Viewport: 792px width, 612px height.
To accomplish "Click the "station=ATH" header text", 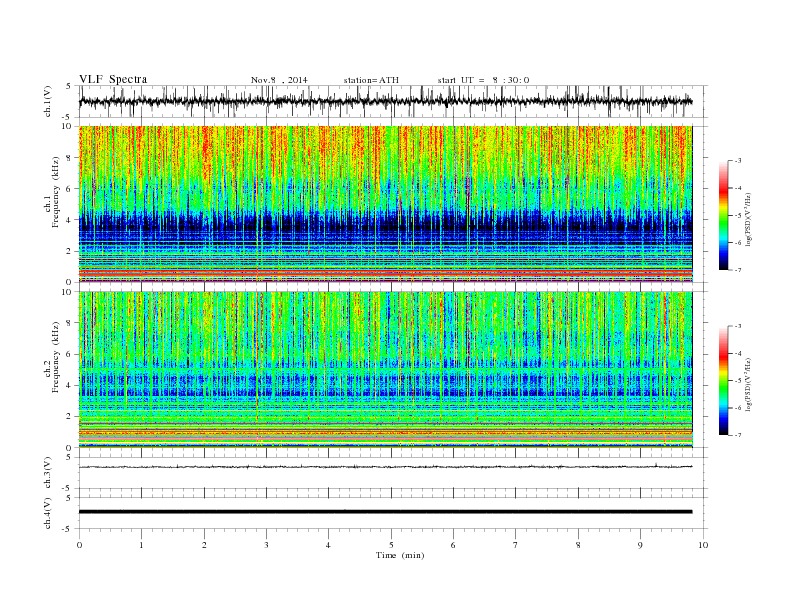I will coord(371,80).
